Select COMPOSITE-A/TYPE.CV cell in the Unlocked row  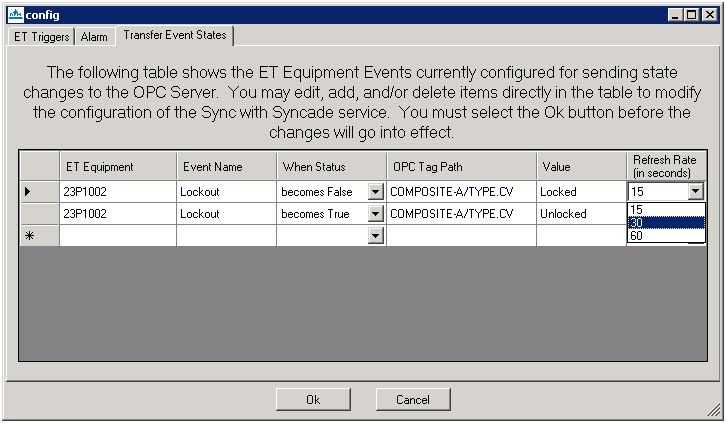462,214
